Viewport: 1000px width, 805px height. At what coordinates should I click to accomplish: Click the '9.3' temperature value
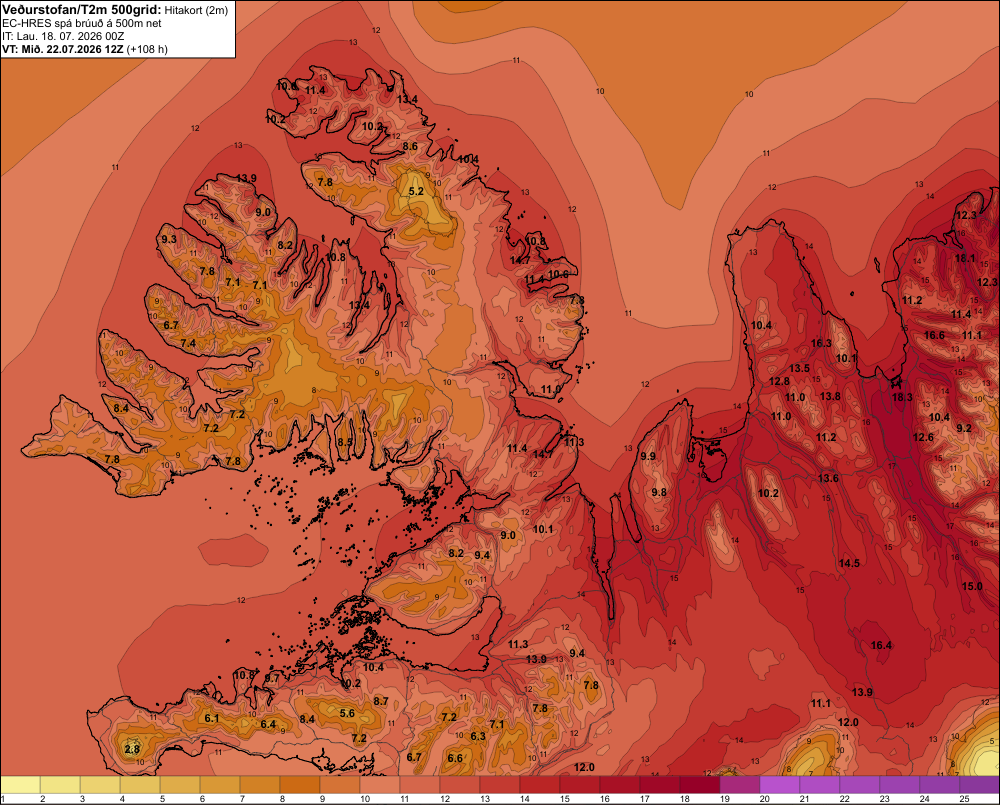point(169,239)
